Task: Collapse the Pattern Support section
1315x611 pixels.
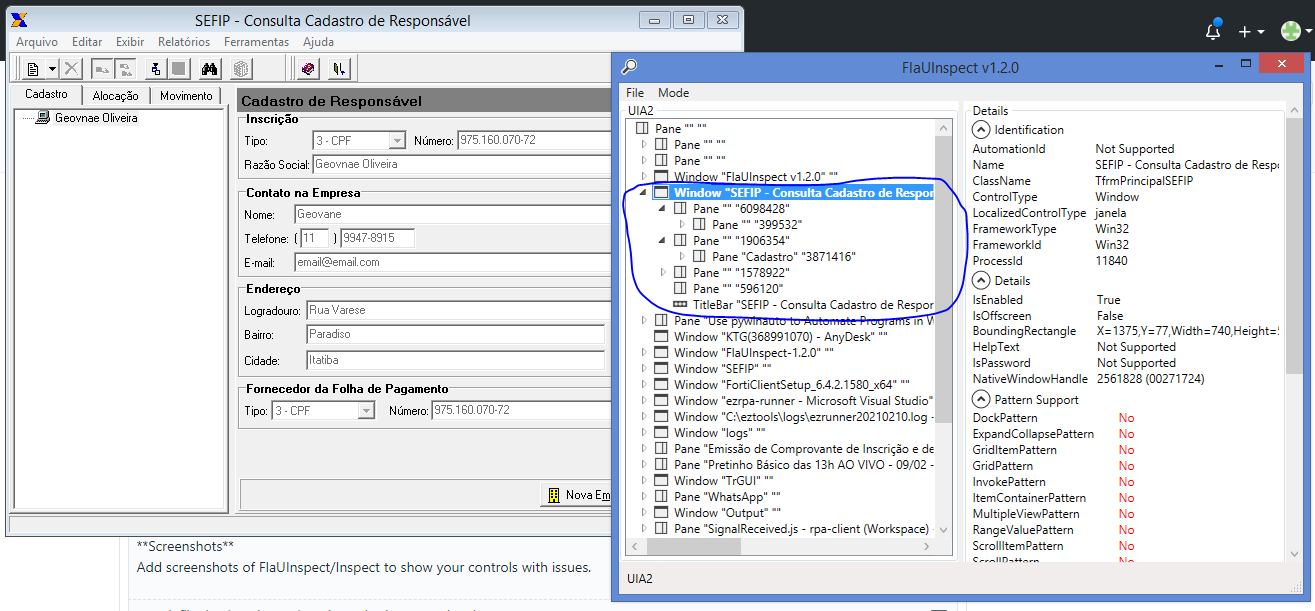Action: click(980, 400)
